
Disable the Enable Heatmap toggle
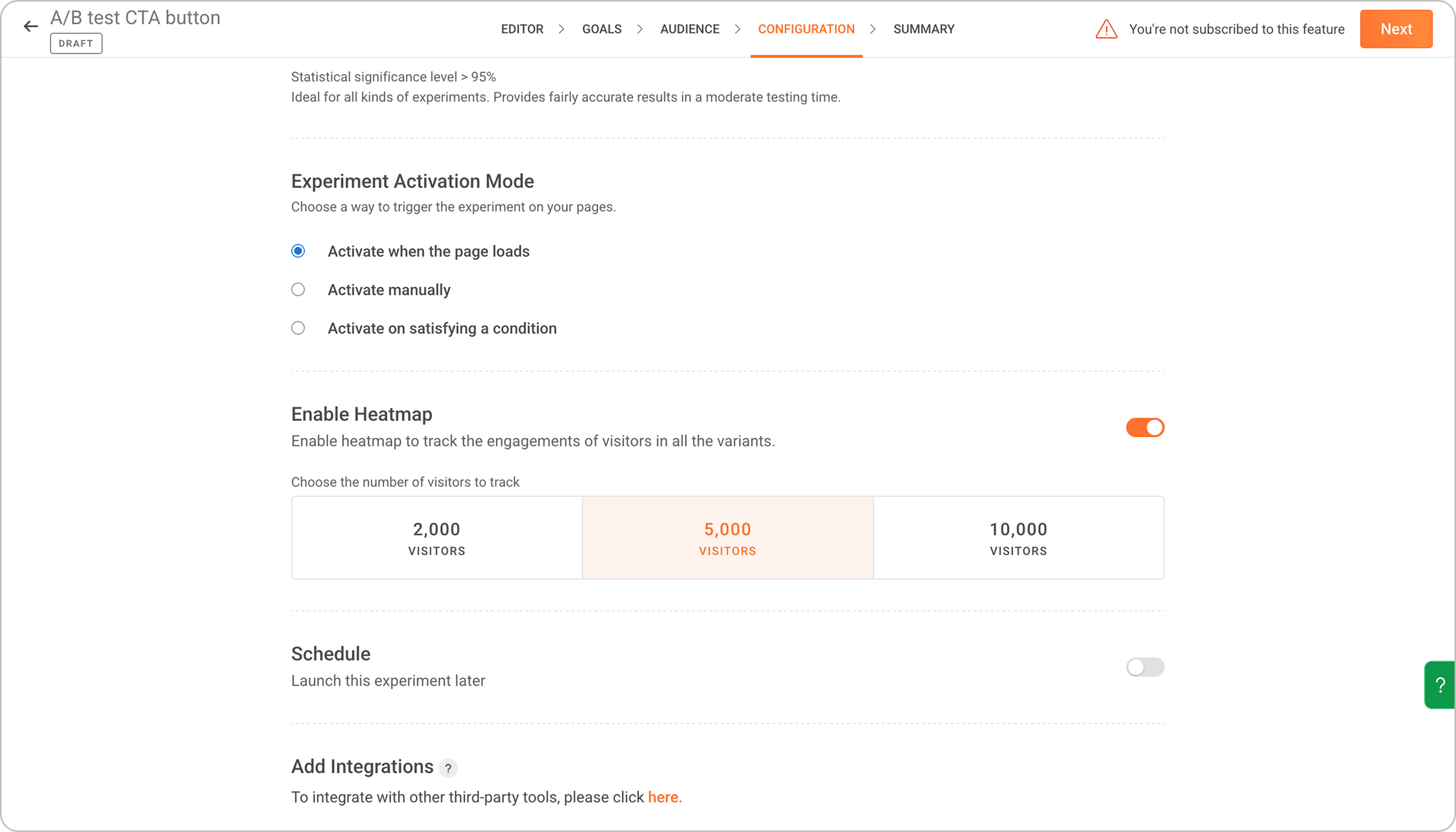pos(1145,428)
